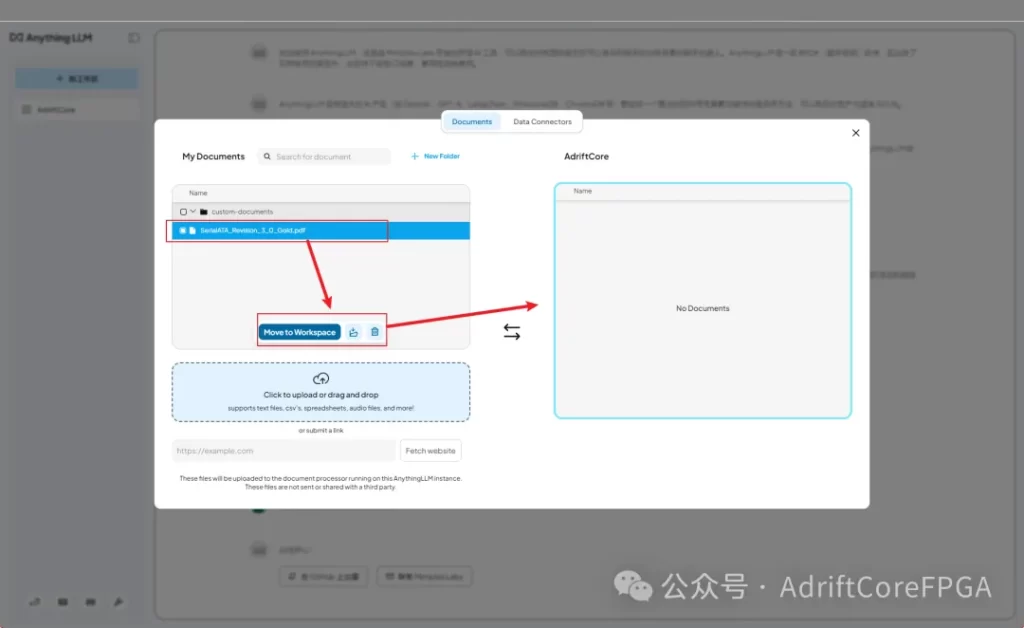Click the Fetch website button
Viewport: 1024px width, 628px height.
430,451
